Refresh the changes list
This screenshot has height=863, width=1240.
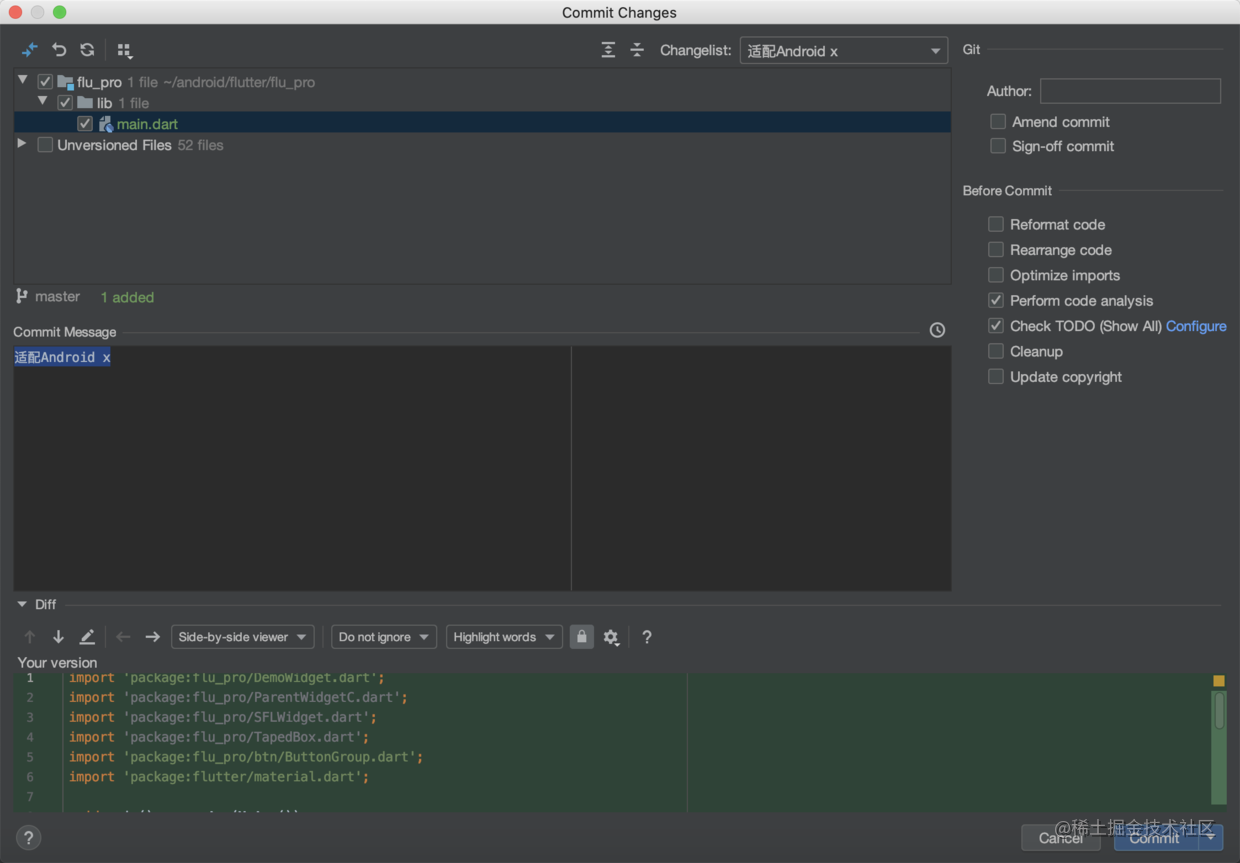tap(88, 50)
